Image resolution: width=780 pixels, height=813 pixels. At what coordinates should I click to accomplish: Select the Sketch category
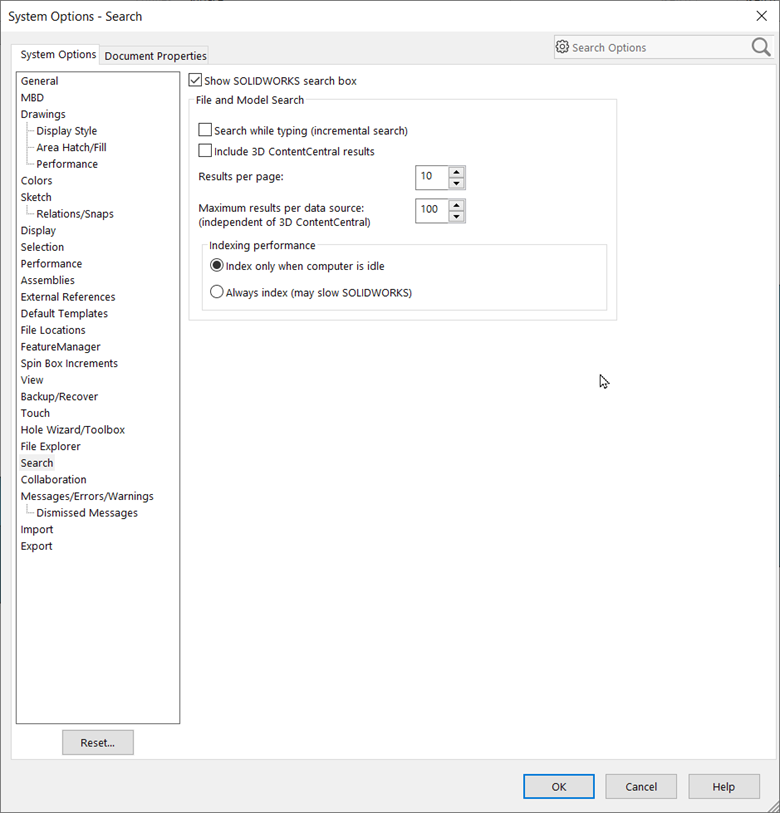point(36,197)
